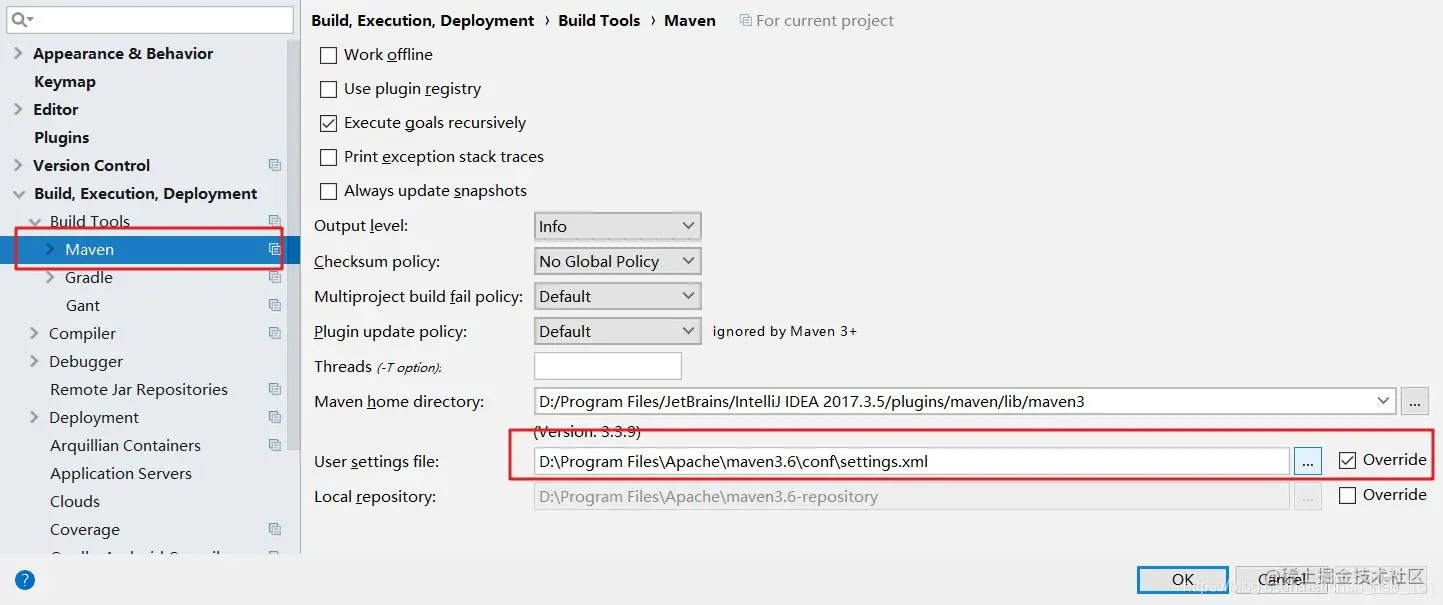
Task: Expand the Editor node
Action: pos(18,109)
